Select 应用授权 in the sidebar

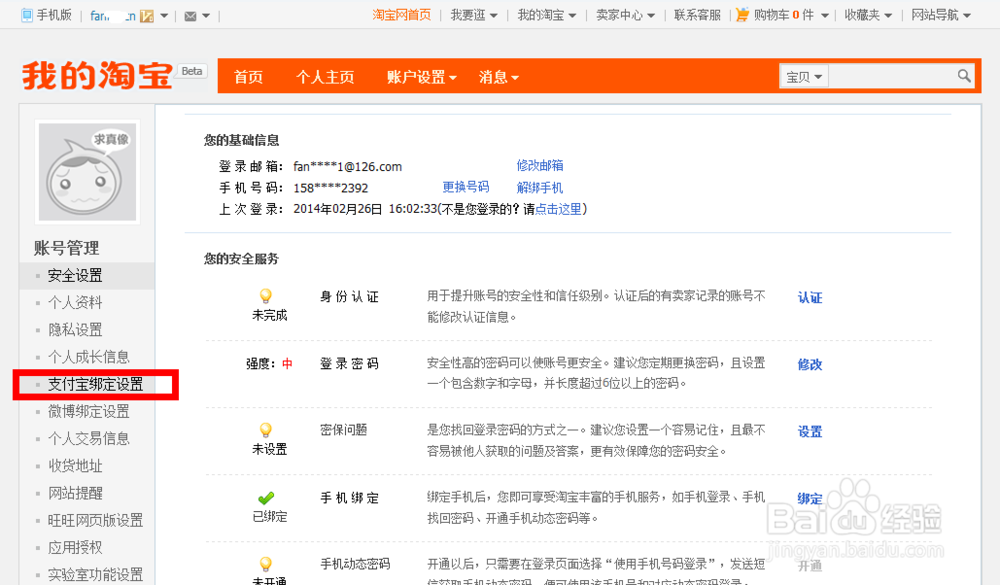point(75,547)
